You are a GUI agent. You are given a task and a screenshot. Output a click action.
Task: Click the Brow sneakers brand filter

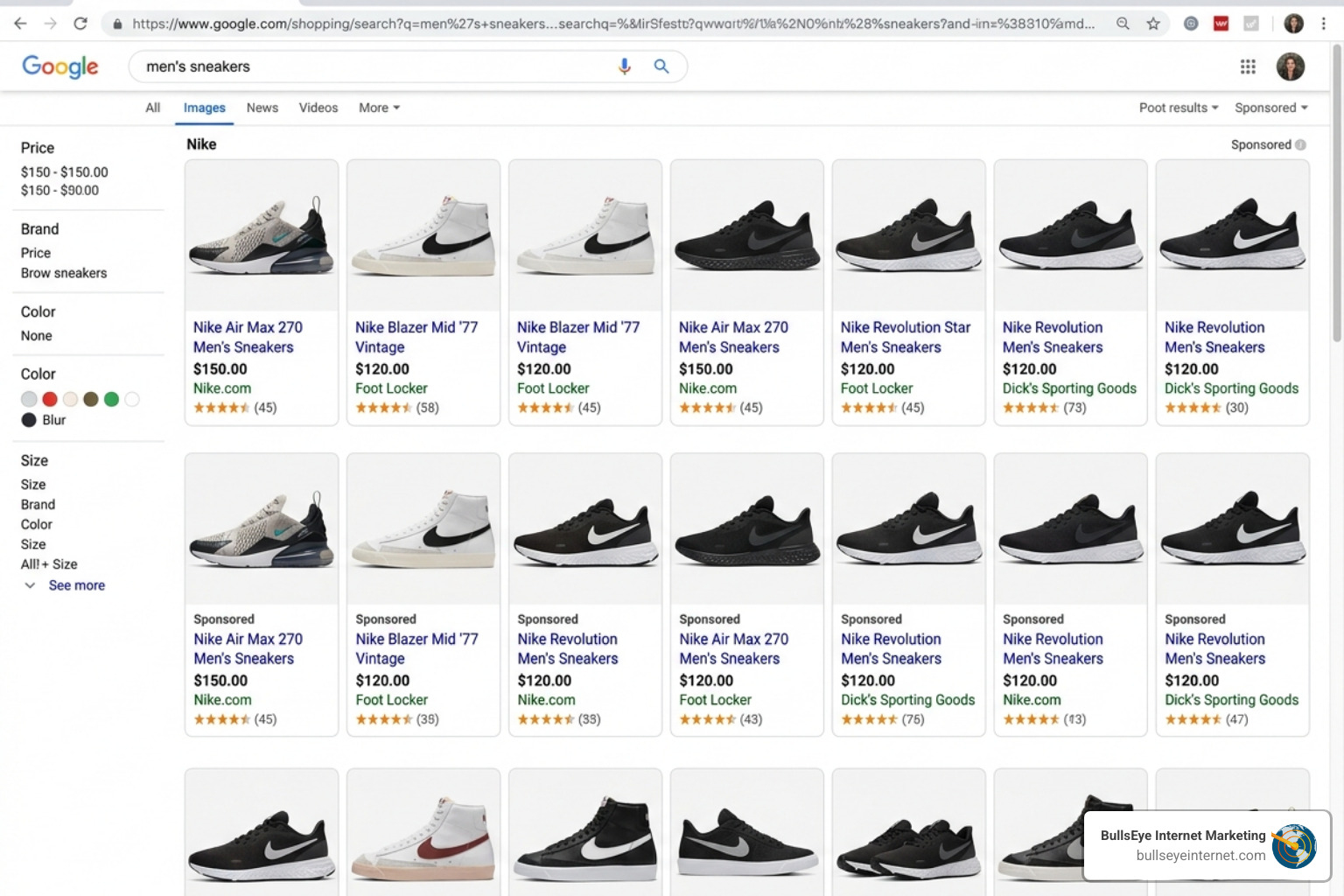pos(64,273)
